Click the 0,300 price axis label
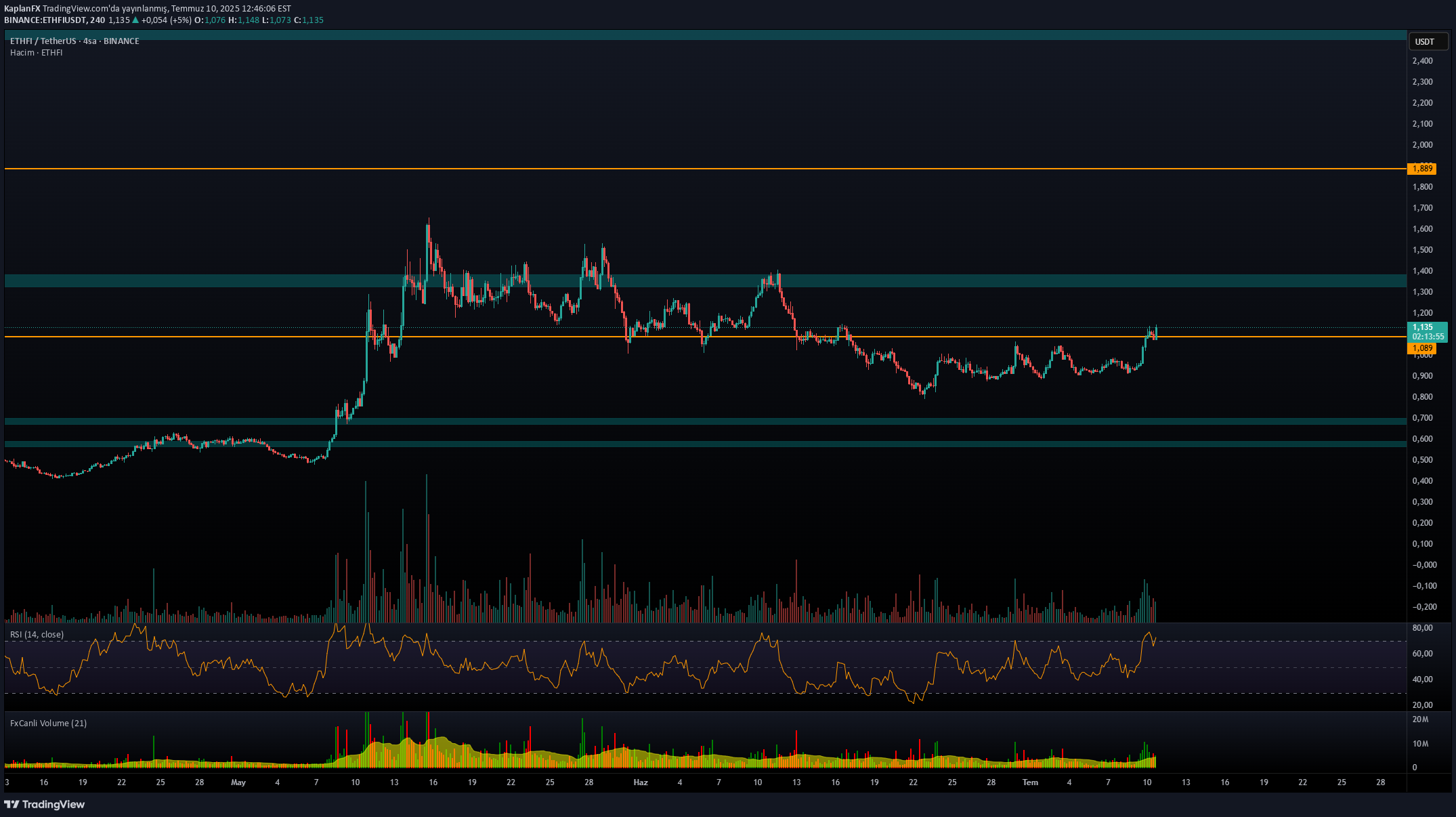 [x=1422, y=502]
